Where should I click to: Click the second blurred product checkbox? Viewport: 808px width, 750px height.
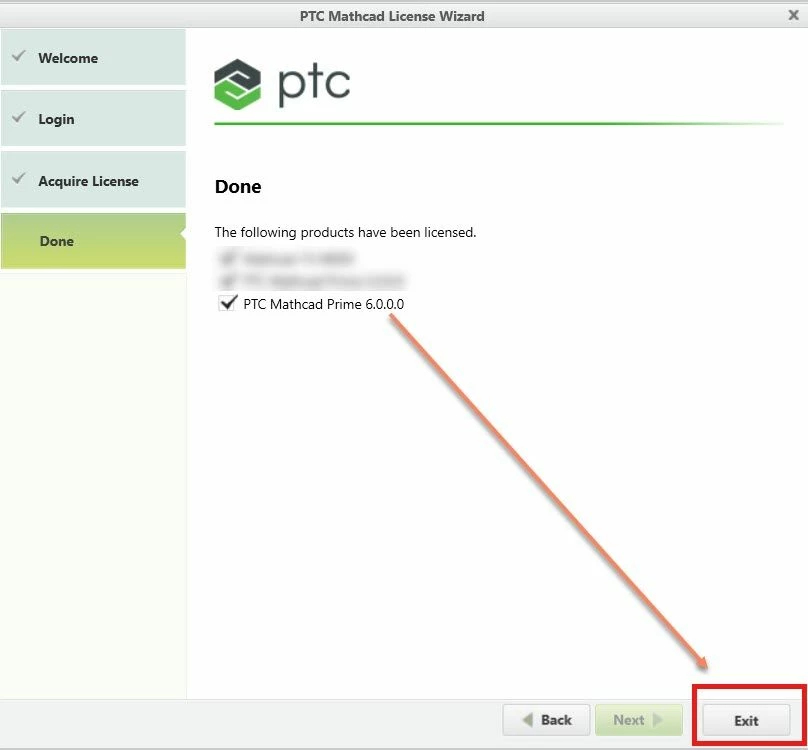[227, 280]
